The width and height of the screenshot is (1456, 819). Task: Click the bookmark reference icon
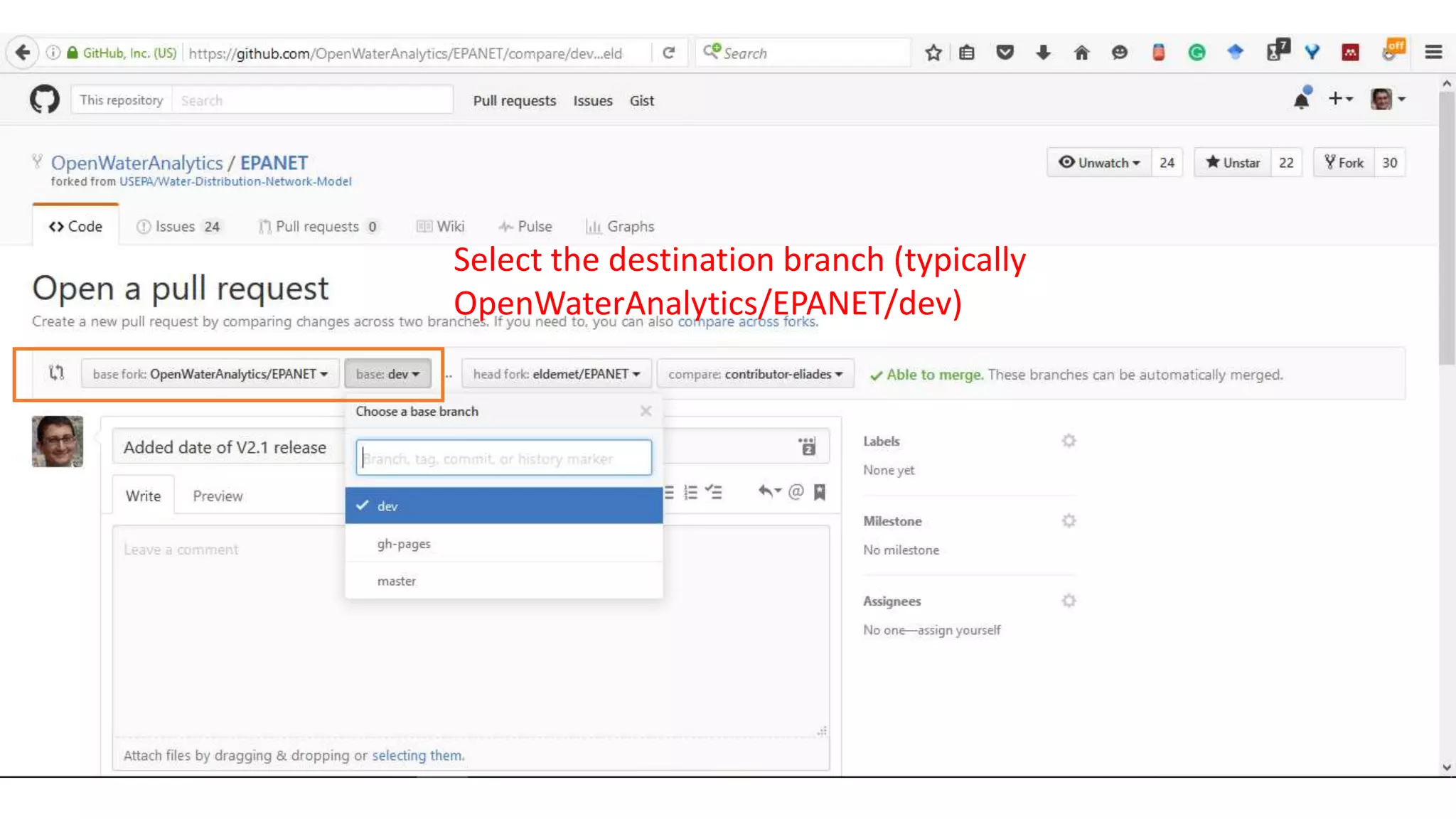point(819,492)
